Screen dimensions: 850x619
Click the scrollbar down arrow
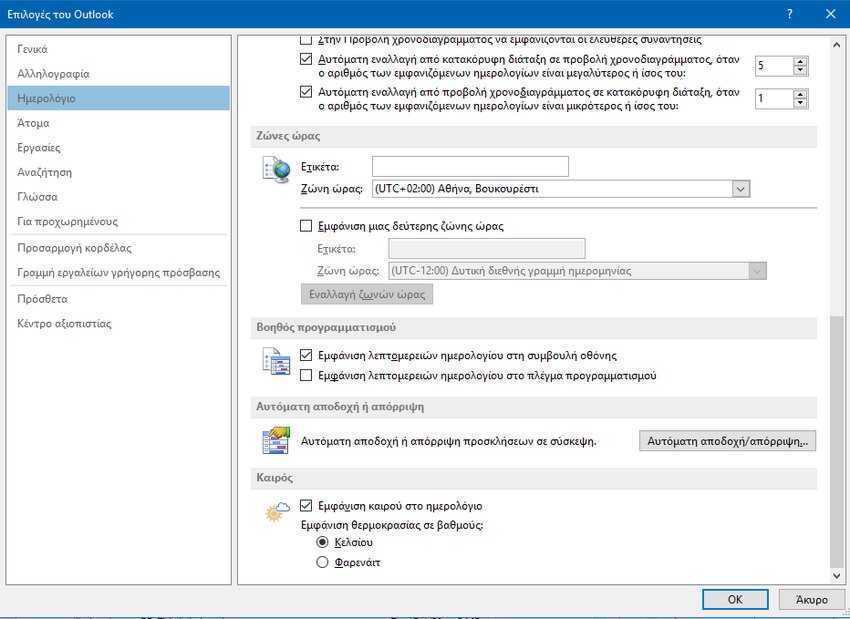coord(836,576)
